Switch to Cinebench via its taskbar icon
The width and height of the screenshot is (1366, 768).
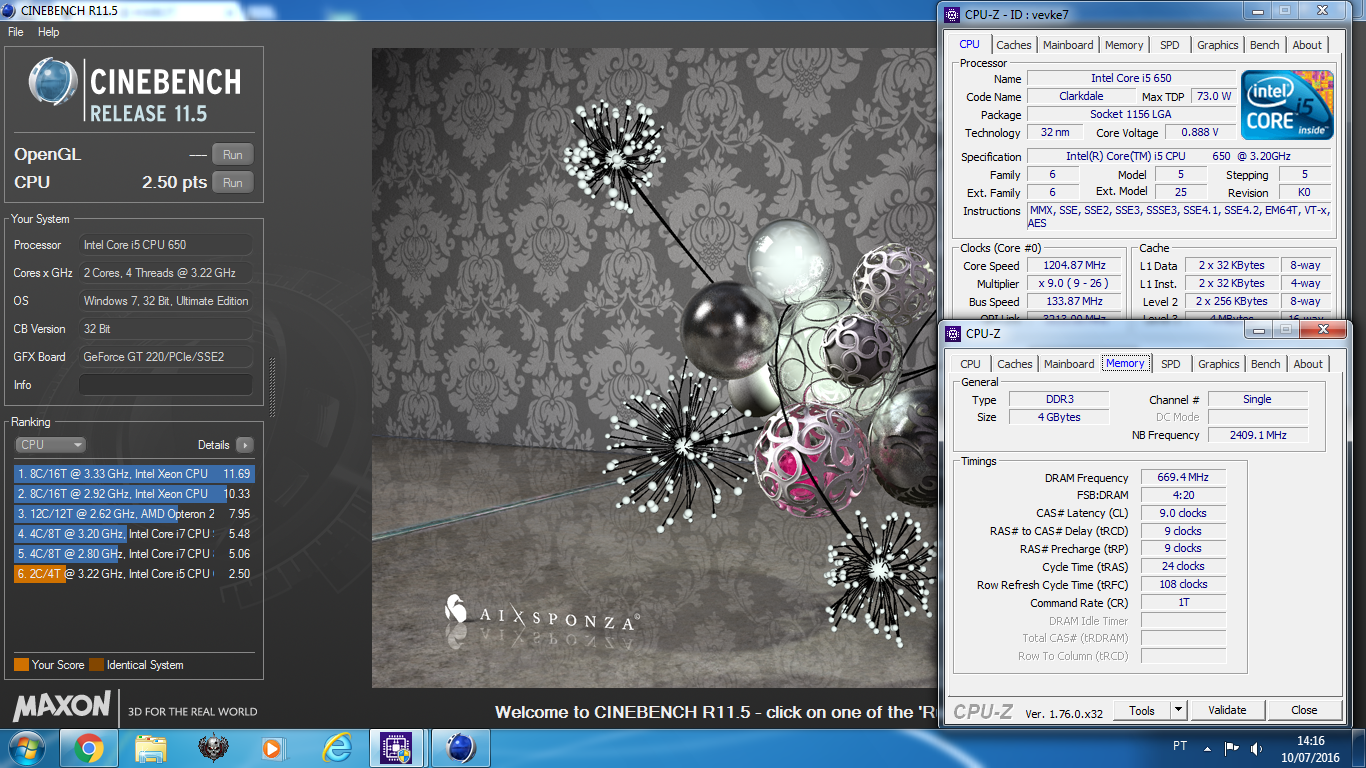pyautogui.click(x=460, y=748)
